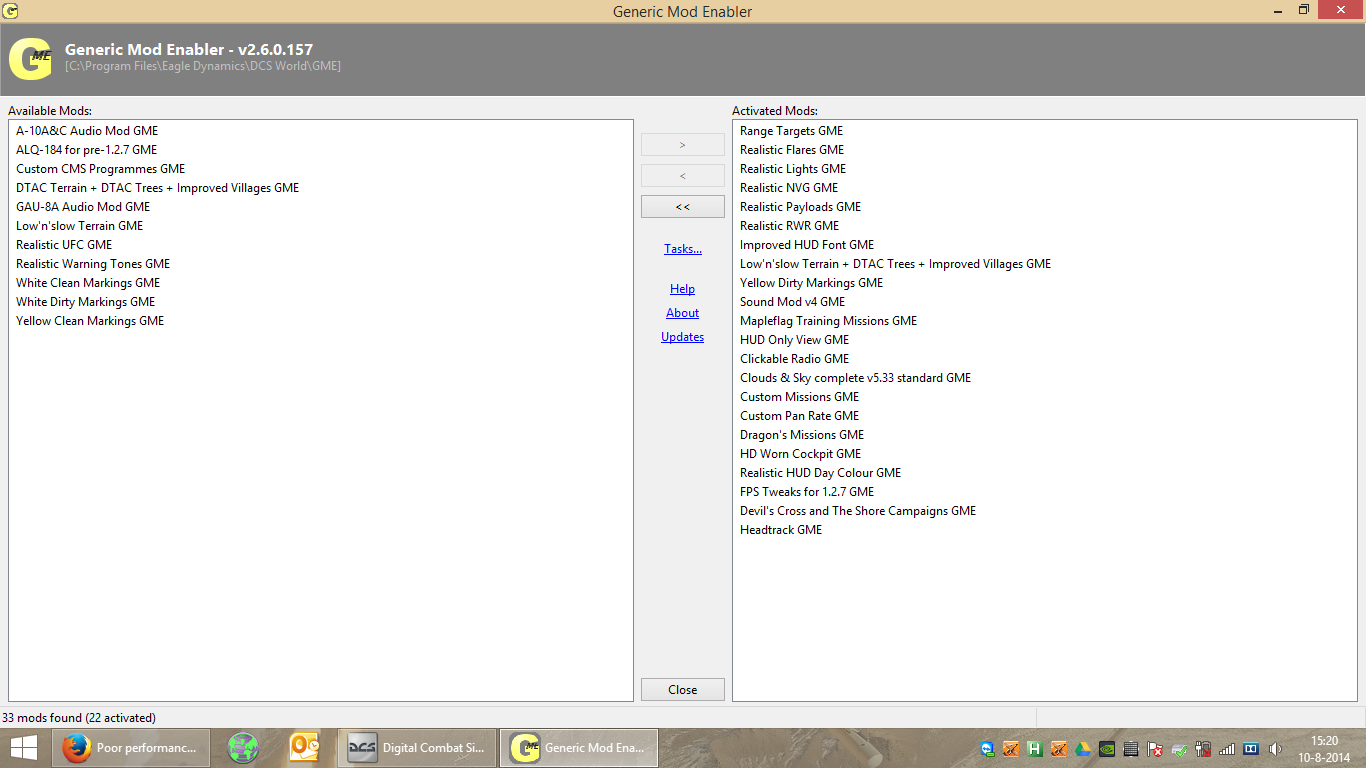The image size is (1366, 768).
Task: Open TeamViewer from the system tray
Action: pos(987,748)
